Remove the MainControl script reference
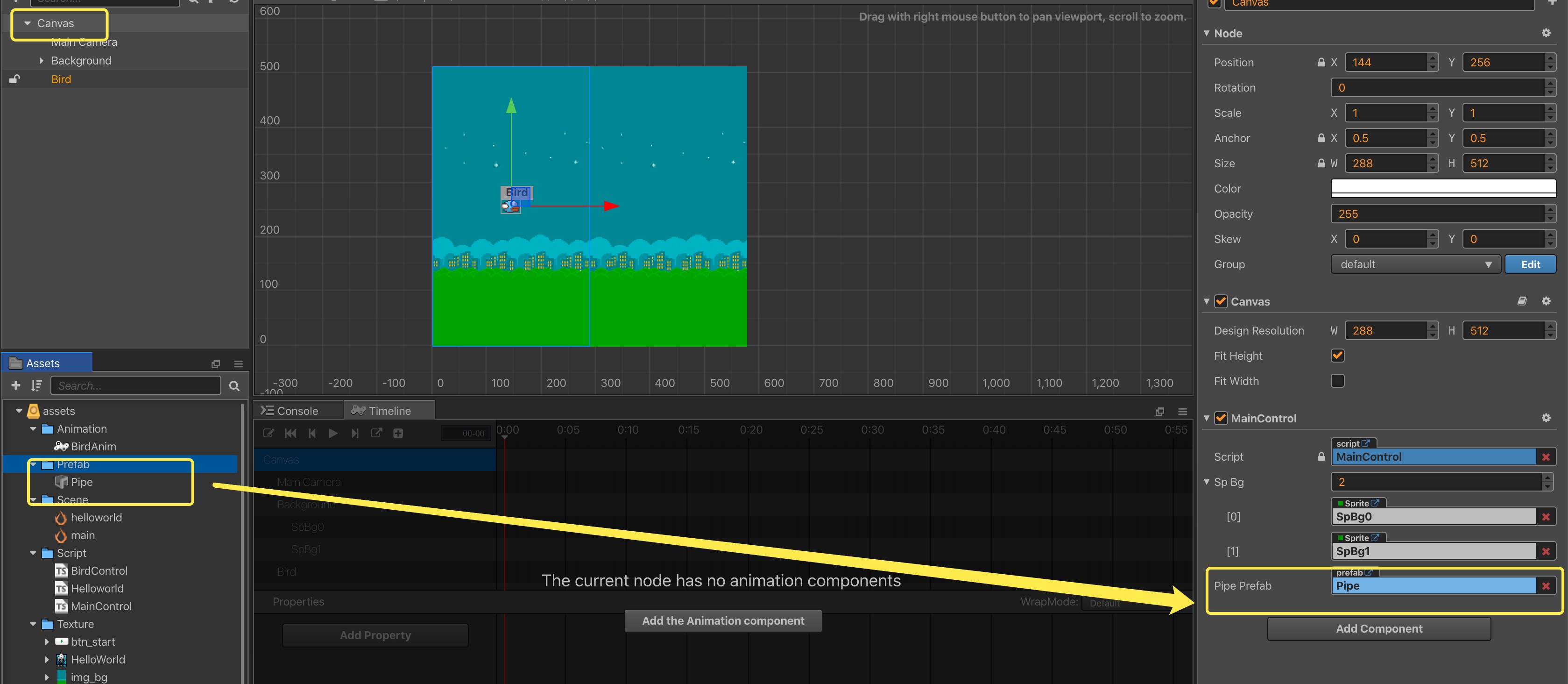Image resolution: width=1568 pixels, height=684 pixels. click(1546, 457)
